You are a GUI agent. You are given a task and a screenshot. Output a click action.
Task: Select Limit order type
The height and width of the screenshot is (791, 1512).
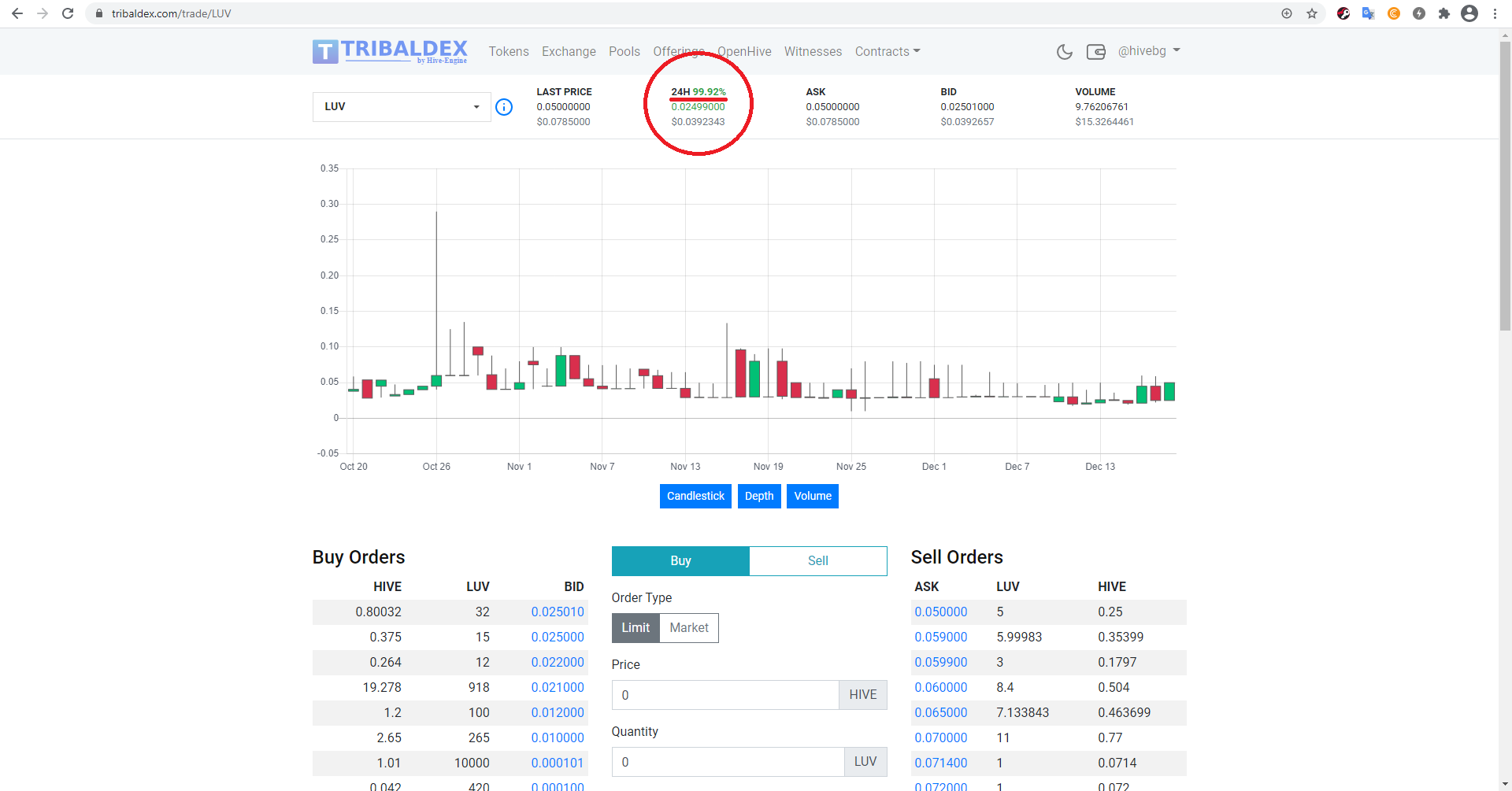pos(636,628)
